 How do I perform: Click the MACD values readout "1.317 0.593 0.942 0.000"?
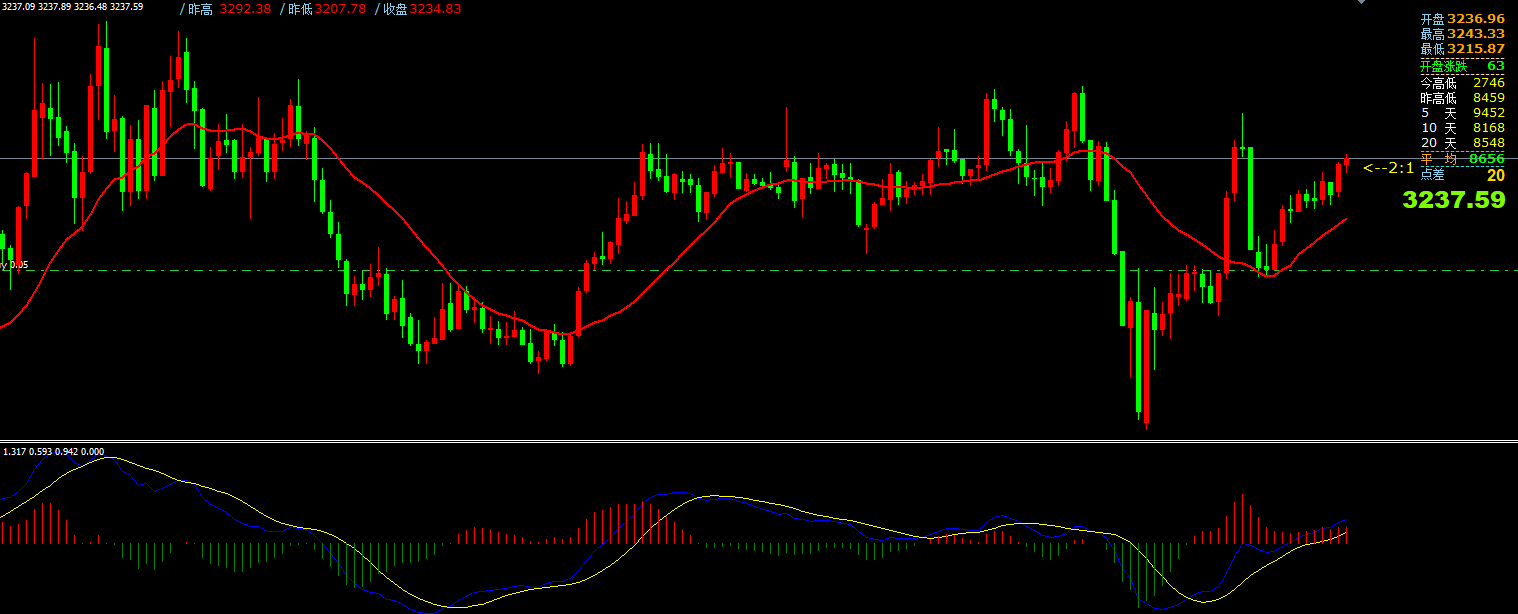52,452
